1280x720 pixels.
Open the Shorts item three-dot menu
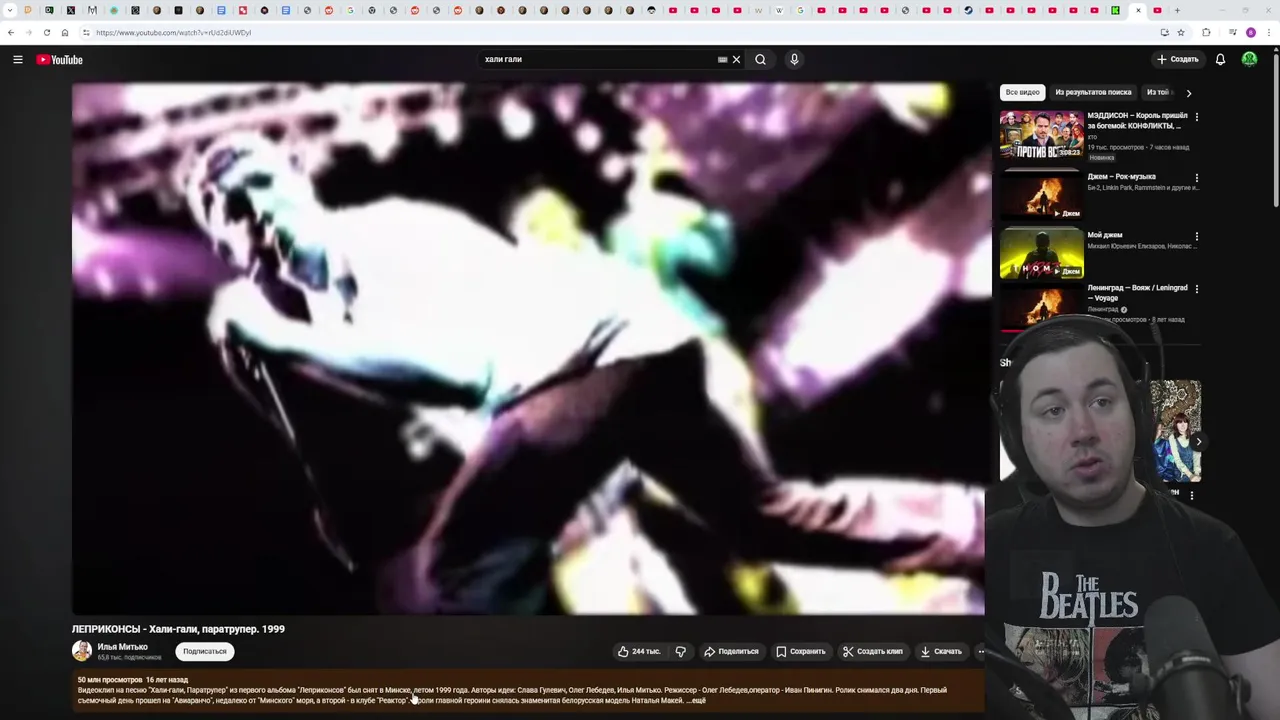1191,495
